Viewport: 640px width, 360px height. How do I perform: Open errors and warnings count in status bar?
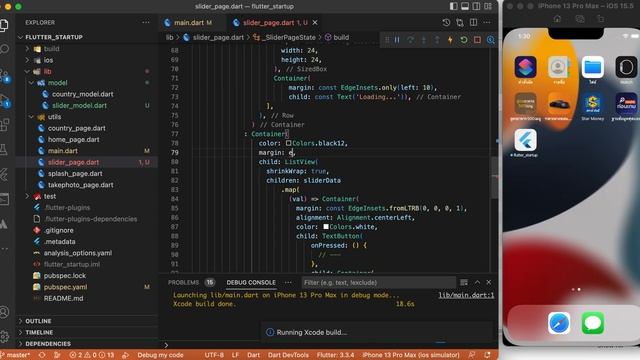pos(91,355)
